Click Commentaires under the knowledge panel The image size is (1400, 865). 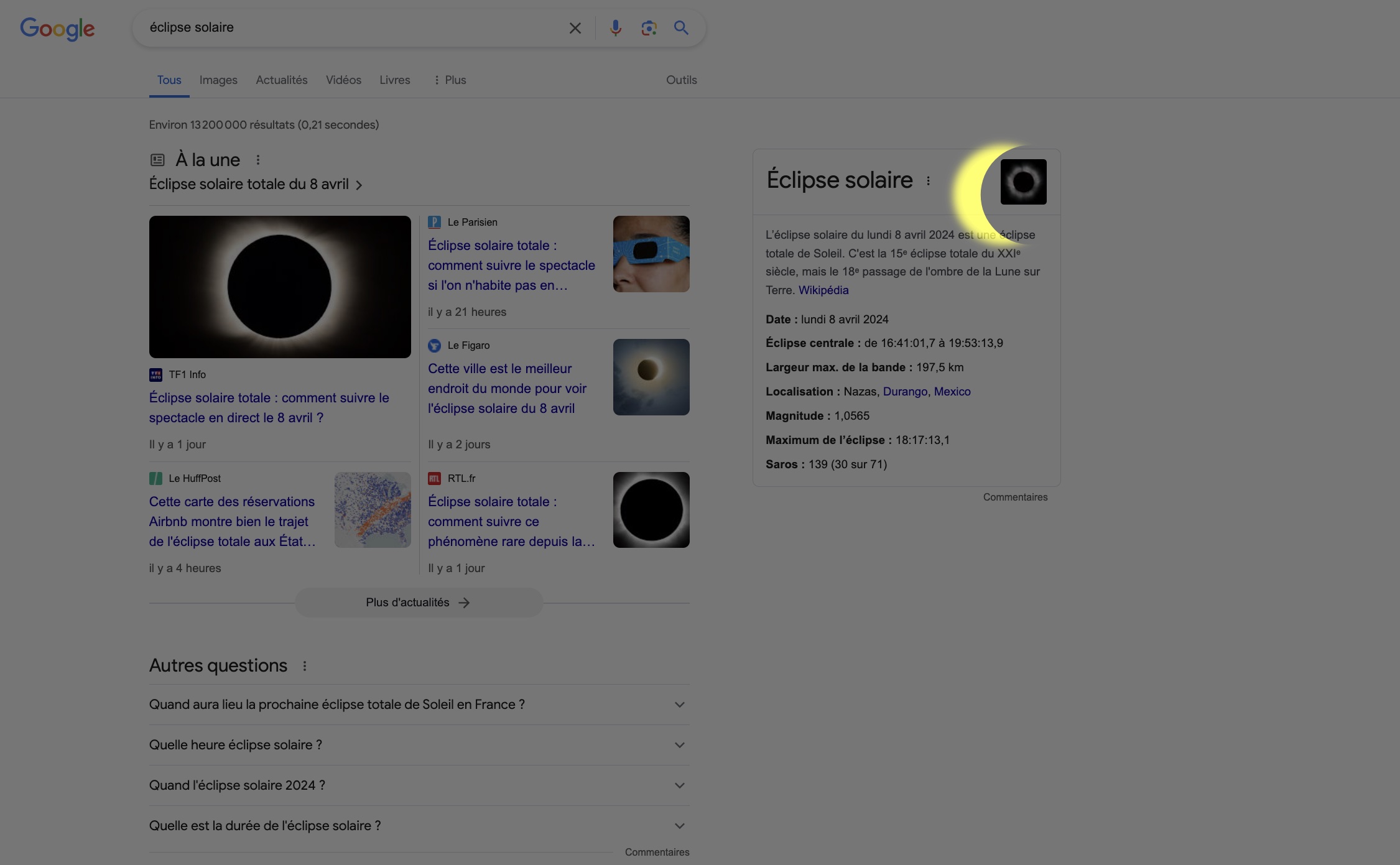[1015, 497]
